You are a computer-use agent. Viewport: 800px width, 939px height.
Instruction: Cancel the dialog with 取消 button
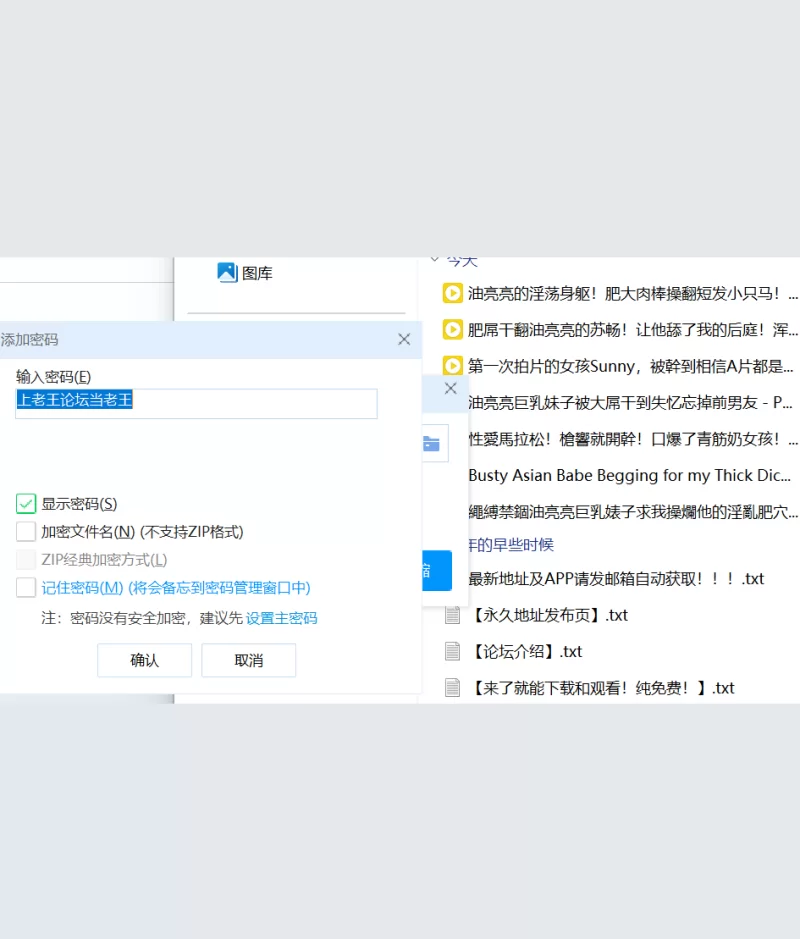coord(249,660)
